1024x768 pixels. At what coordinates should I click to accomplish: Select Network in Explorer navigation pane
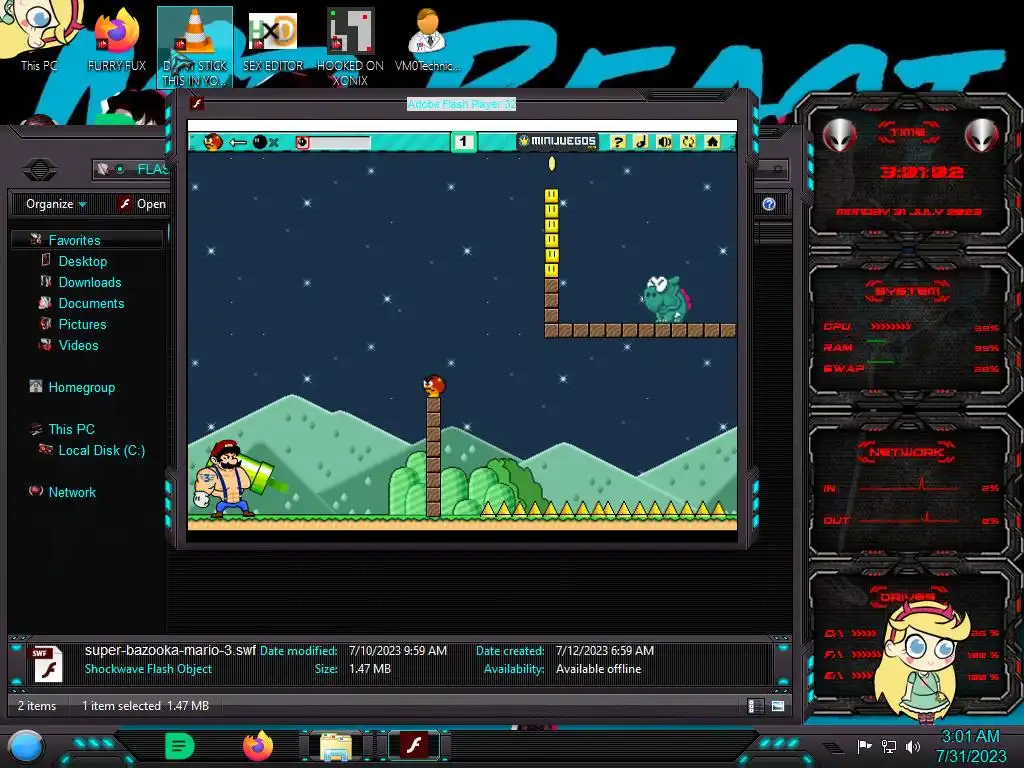72,492
